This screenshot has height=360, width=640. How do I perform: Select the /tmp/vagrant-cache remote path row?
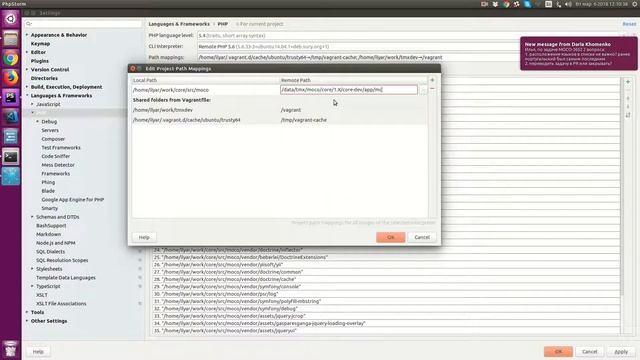click(x=280, y=120)
